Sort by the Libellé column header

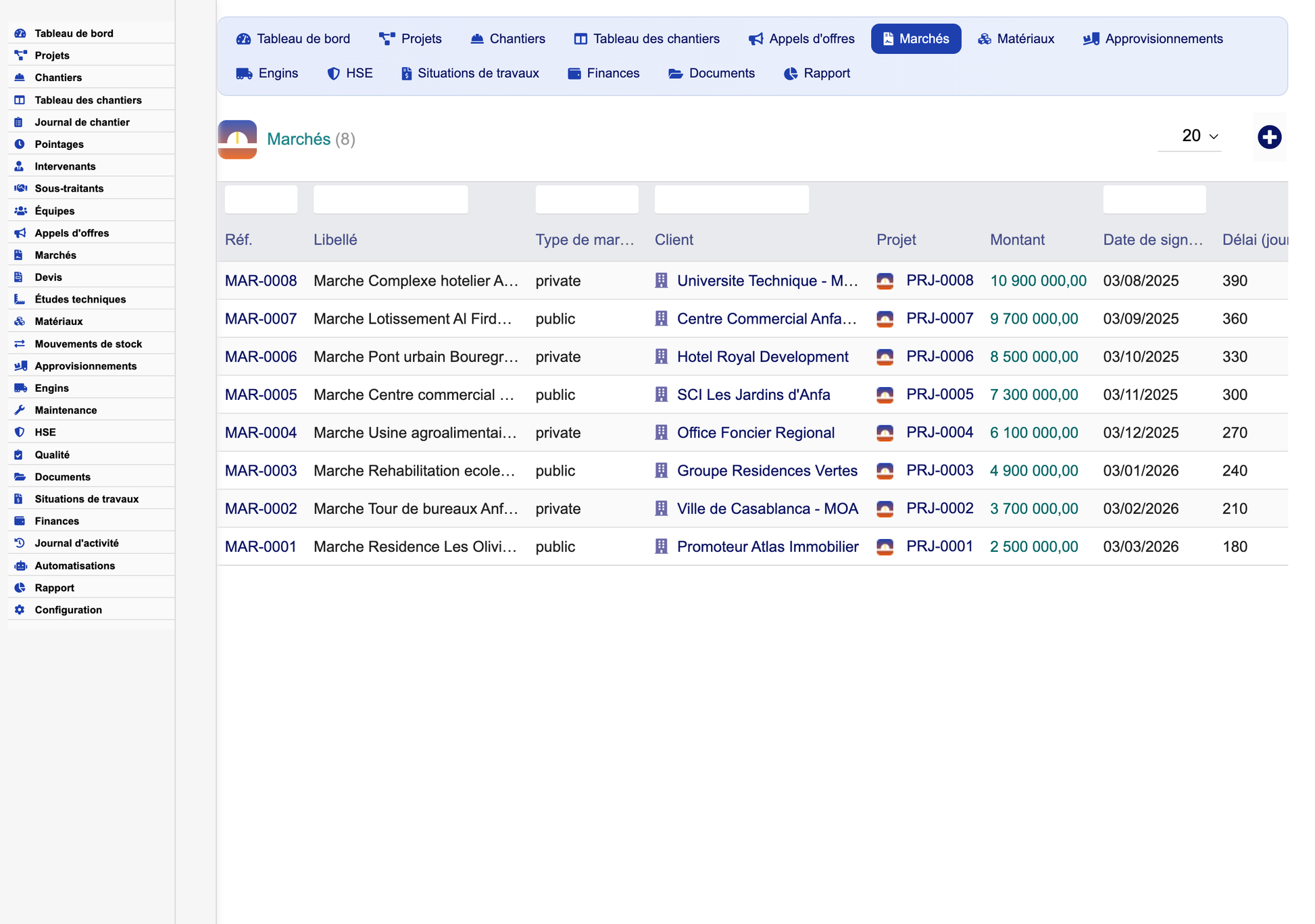tap(335, 240)
